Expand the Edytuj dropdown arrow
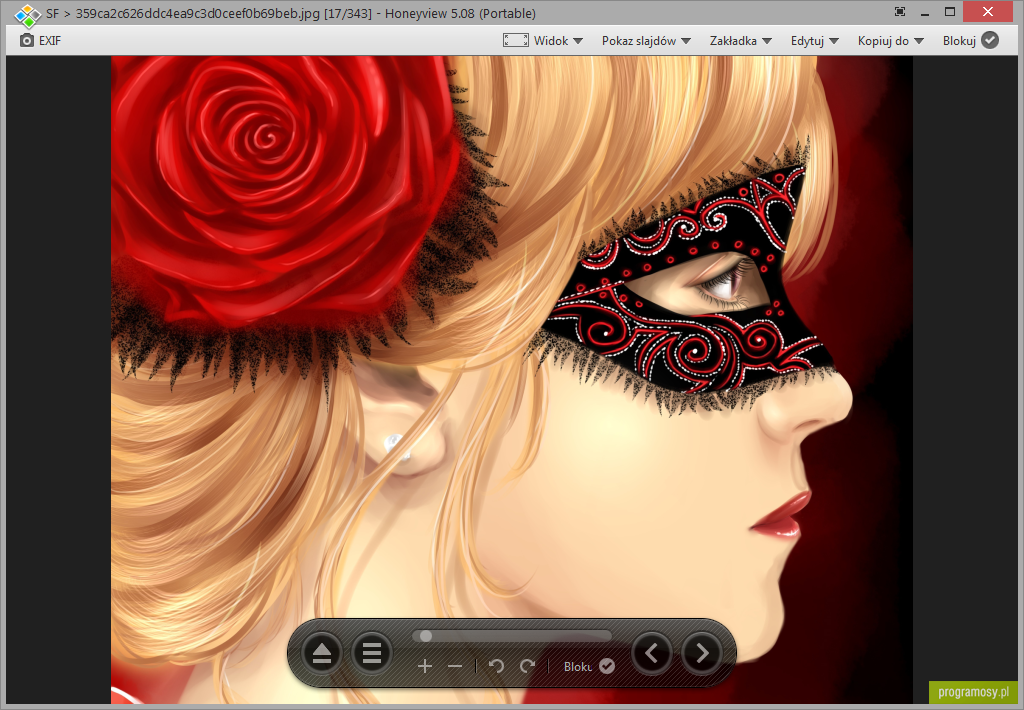This screenshot has width=1024, height=710. [x=833, y=41]
